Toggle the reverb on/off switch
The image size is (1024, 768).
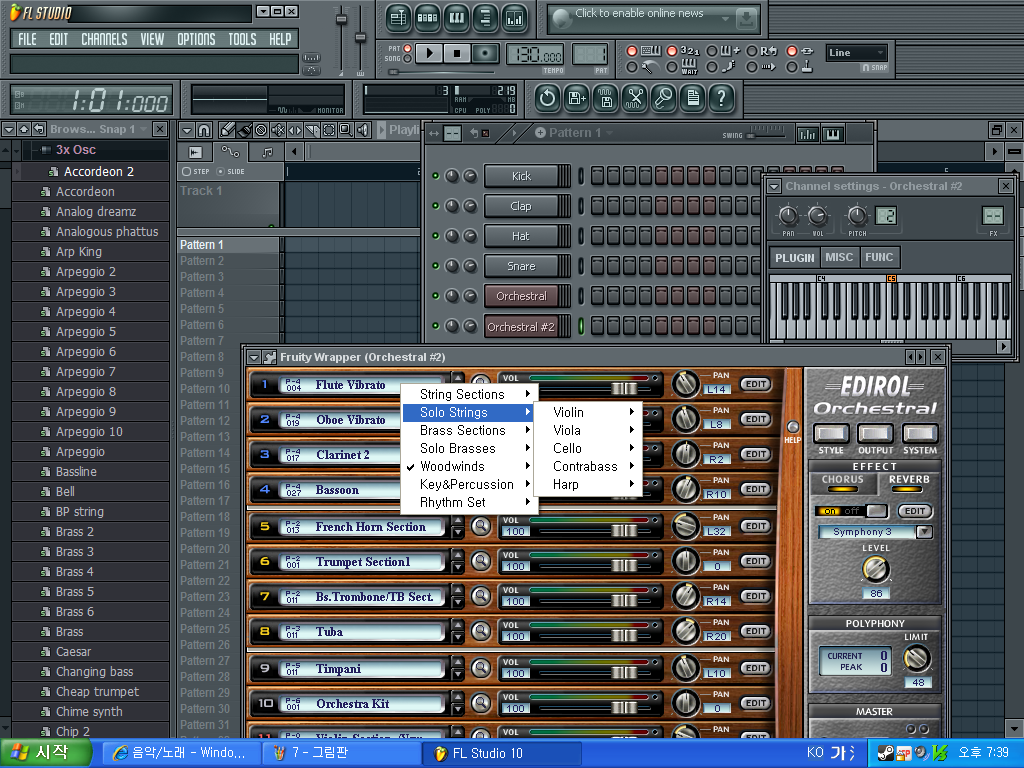pos(851,511)
